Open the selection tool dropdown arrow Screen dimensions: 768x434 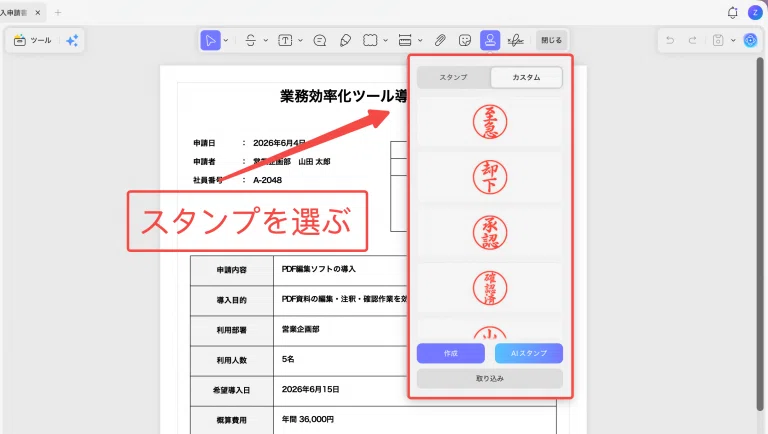(x=226, y=40)
